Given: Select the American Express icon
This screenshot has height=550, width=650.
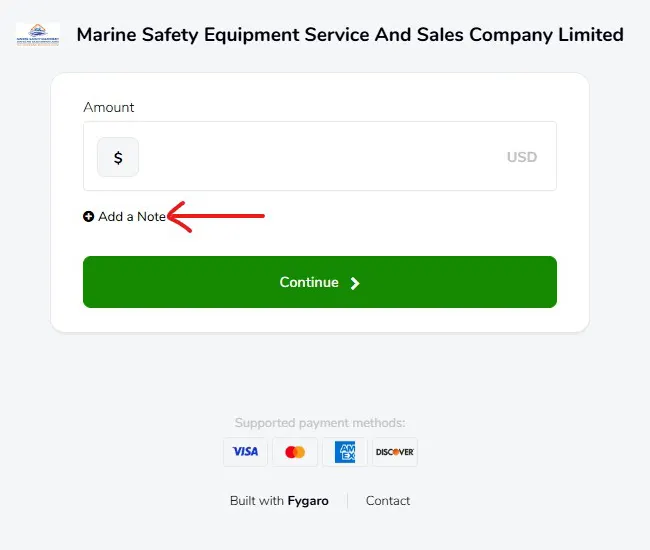Looking at the screenshot, I should click(x=345, y=452).
